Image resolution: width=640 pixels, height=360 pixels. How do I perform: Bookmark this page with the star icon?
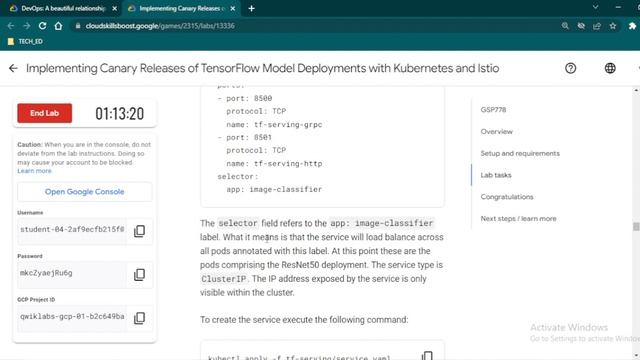coord(613,26)
